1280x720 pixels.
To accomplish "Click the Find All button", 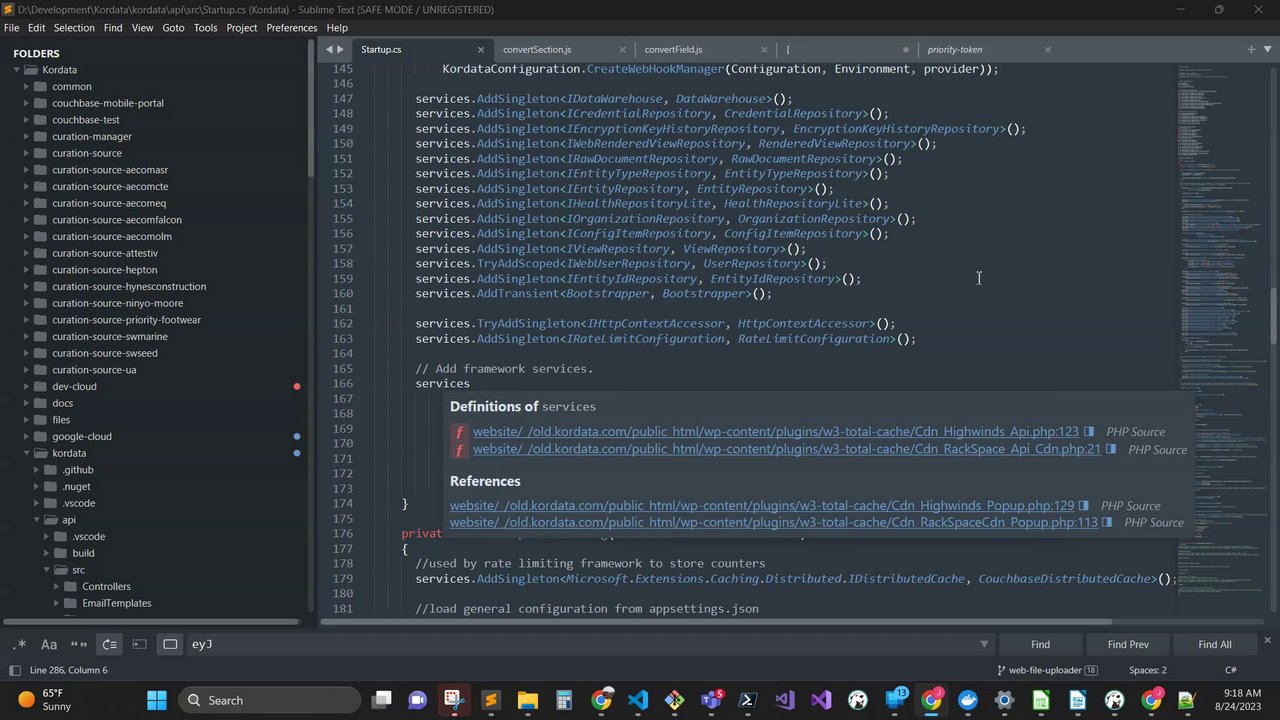I will click(1215, 644).
